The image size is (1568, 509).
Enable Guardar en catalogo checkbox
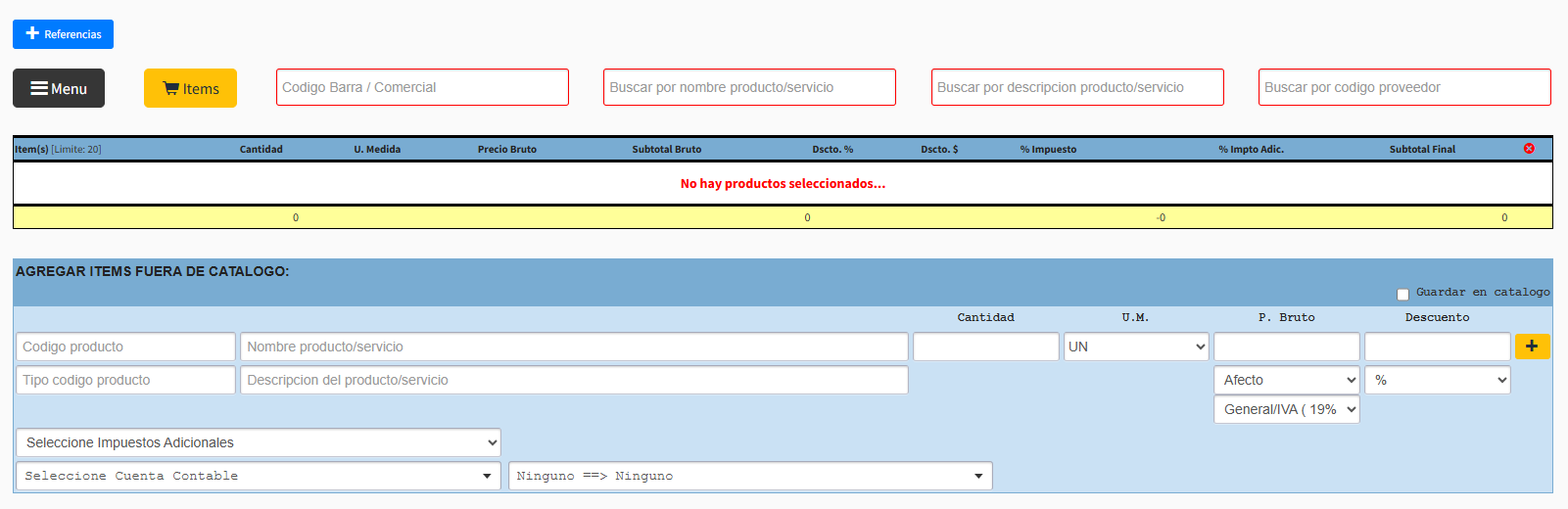[1402, 294]
